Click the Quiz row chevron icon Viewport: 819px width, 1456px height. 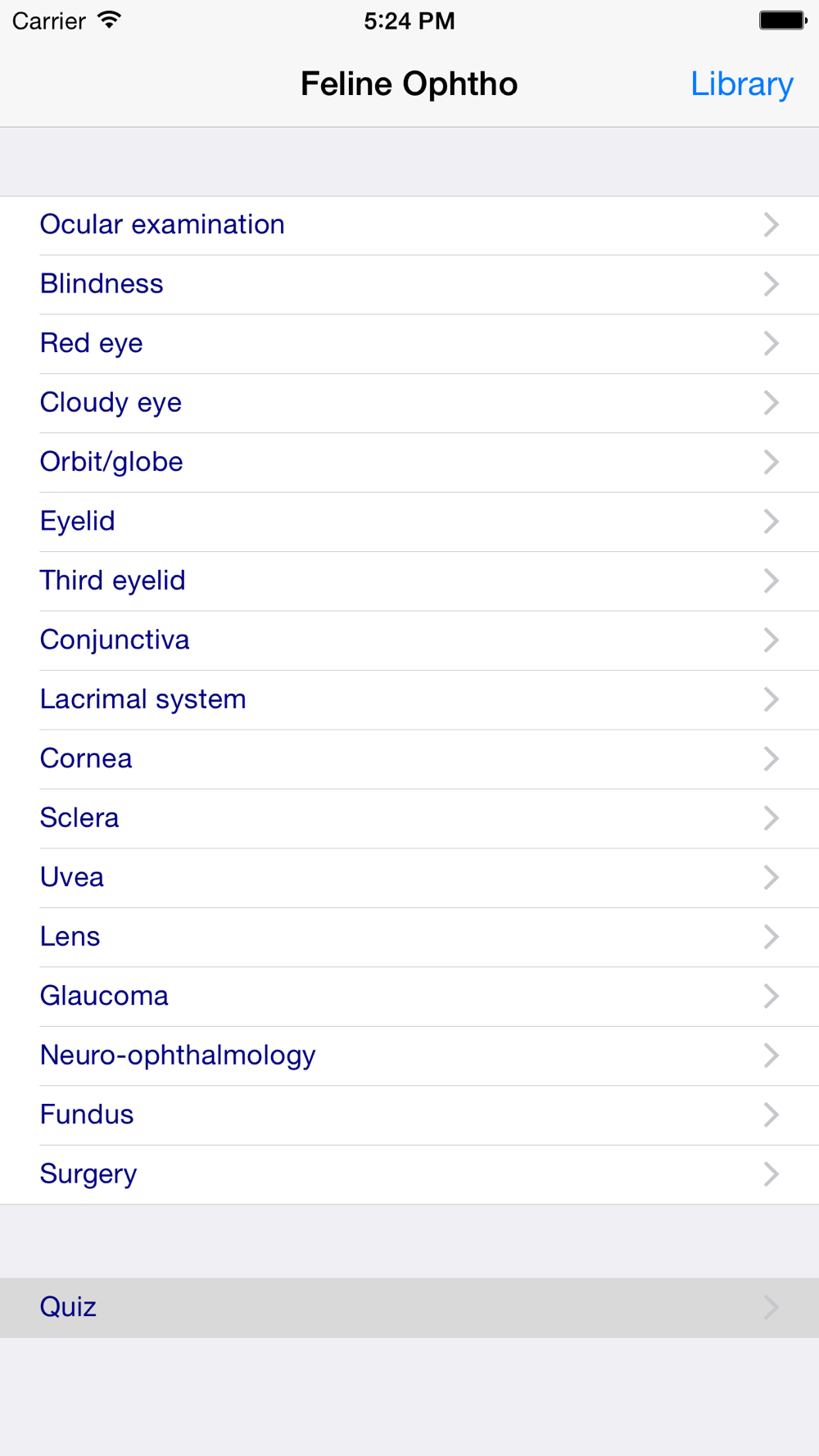tap(771, 1307)
